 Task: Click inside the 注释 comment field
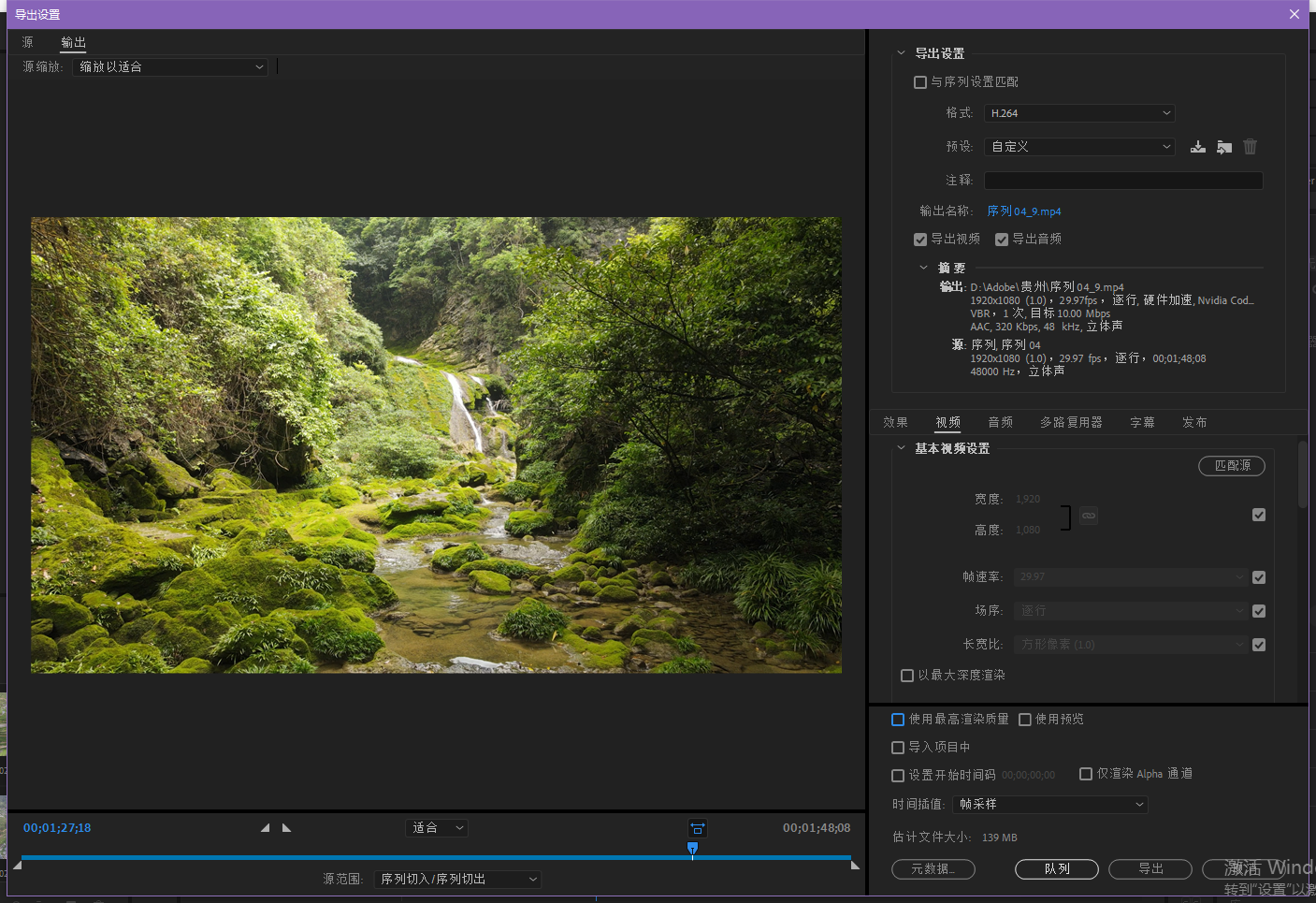1123,181
